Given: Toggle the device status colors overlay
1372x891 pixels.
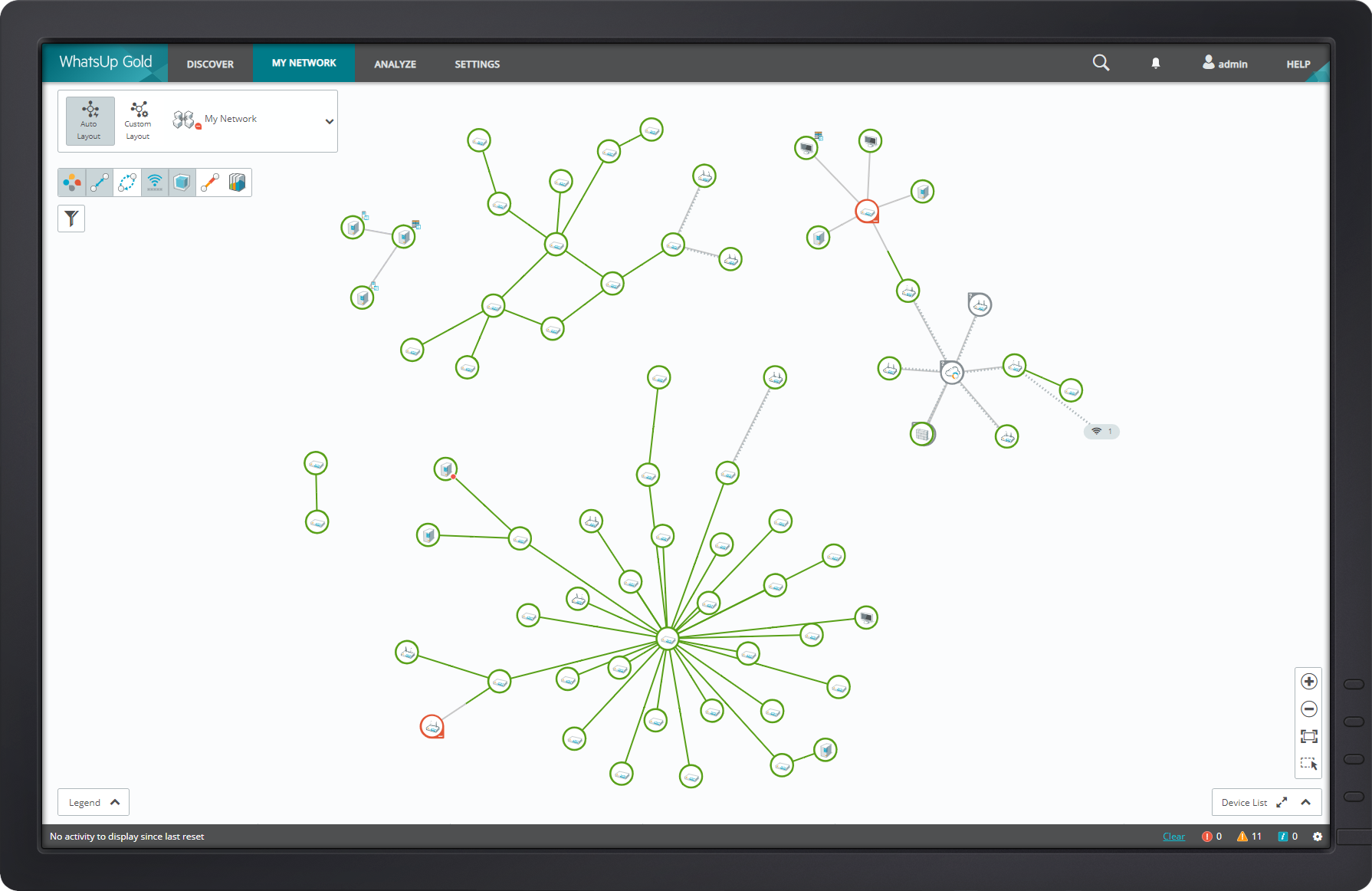Looking at the screenshot, I should [72, 182].
